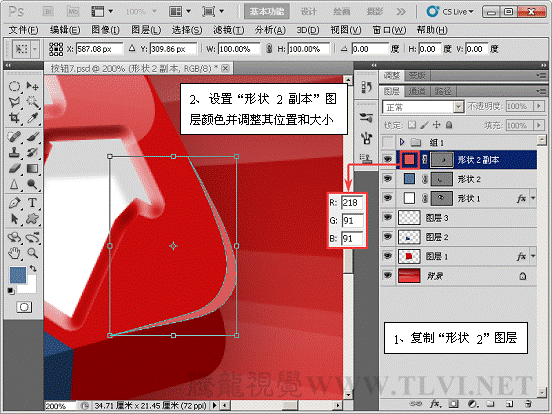Expand effects on 图层 1 layer
The width and height of the screenshot is (552, 414).
coord(533,256)
